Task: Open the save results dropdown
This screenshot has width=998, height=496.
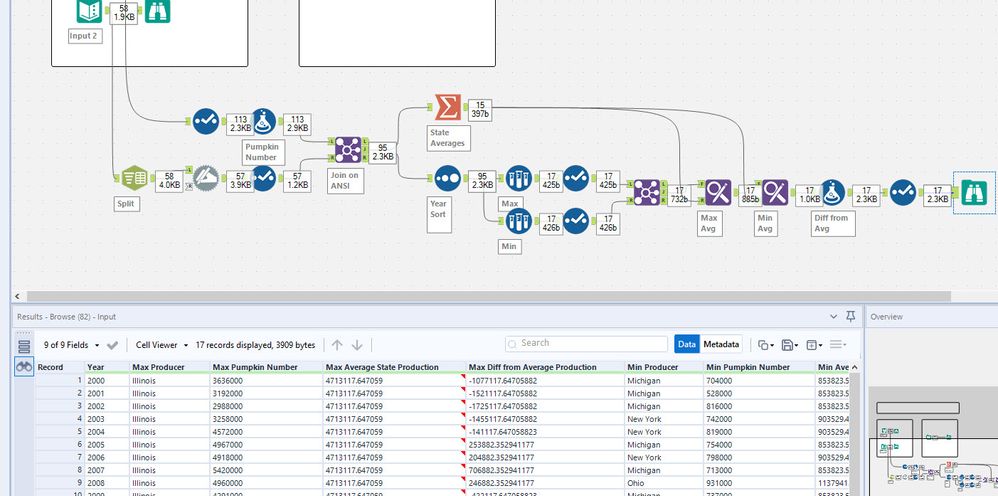Action: (x=790, y=344)
